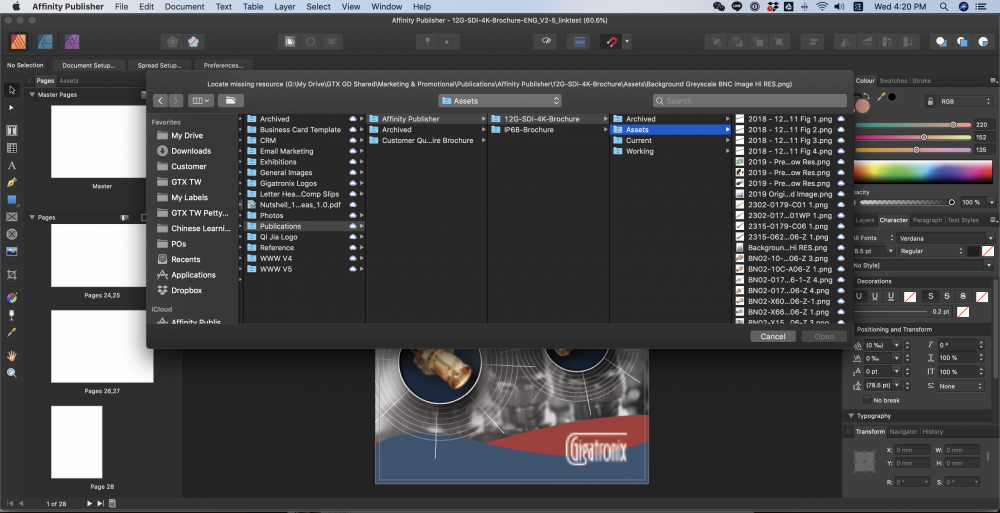
Task: Click the Cancel button
Action: coord(772,336)
